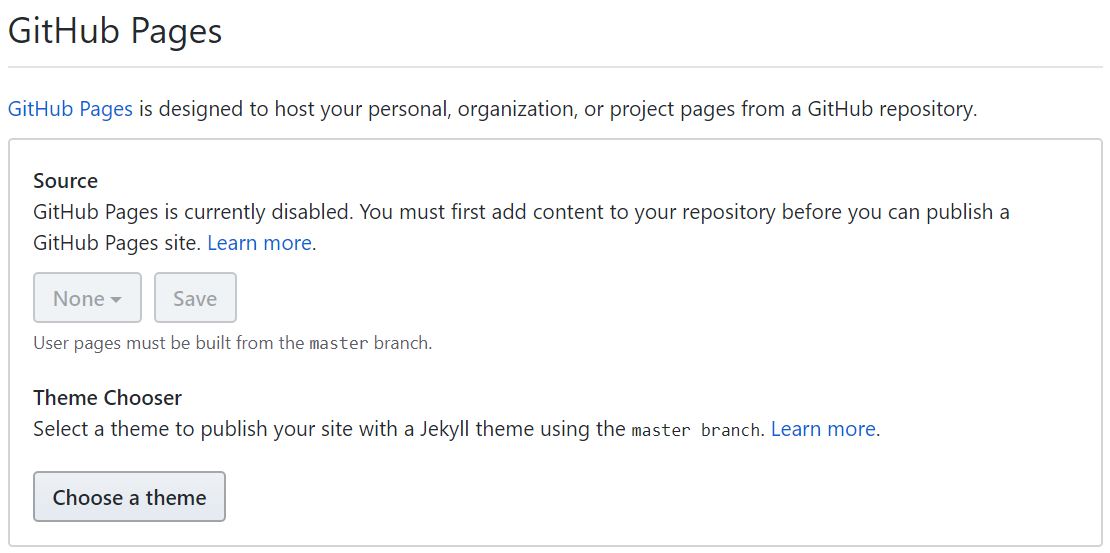
Task: Open the None source branch dropdown
Action: click(x=87, y=298)
